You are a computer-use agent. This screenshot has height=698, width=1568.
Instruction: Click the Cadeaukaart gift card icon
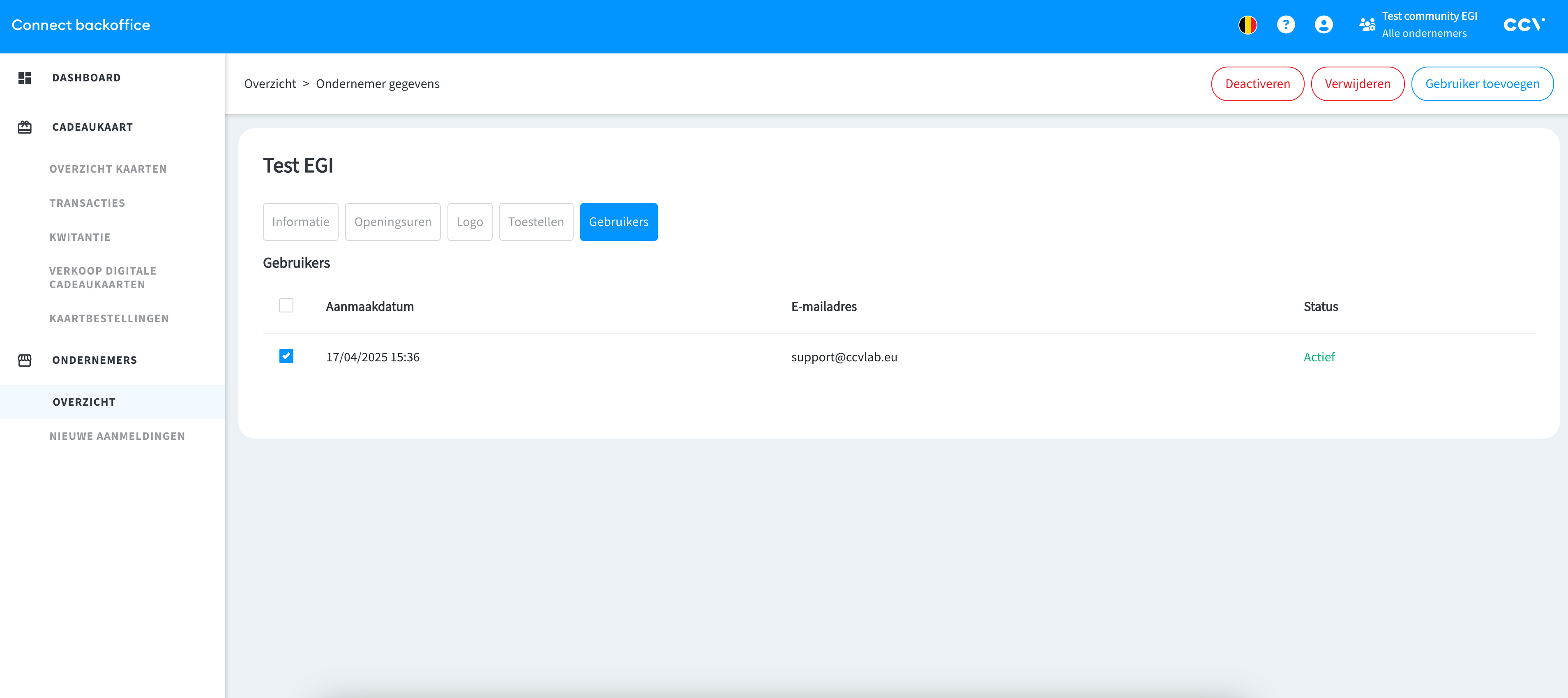(x=25, y=127)
